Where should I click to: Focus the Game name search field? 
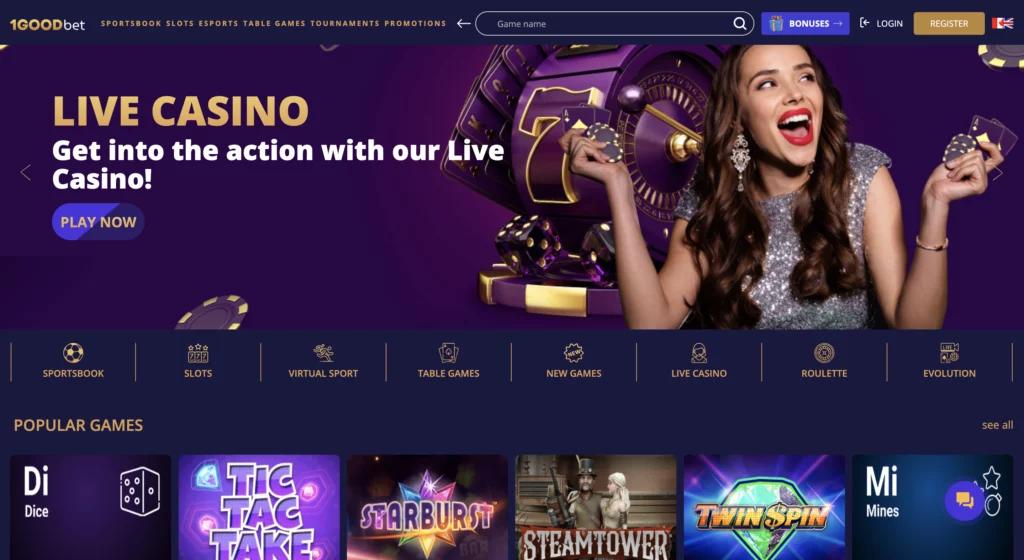tap(615, 23)
